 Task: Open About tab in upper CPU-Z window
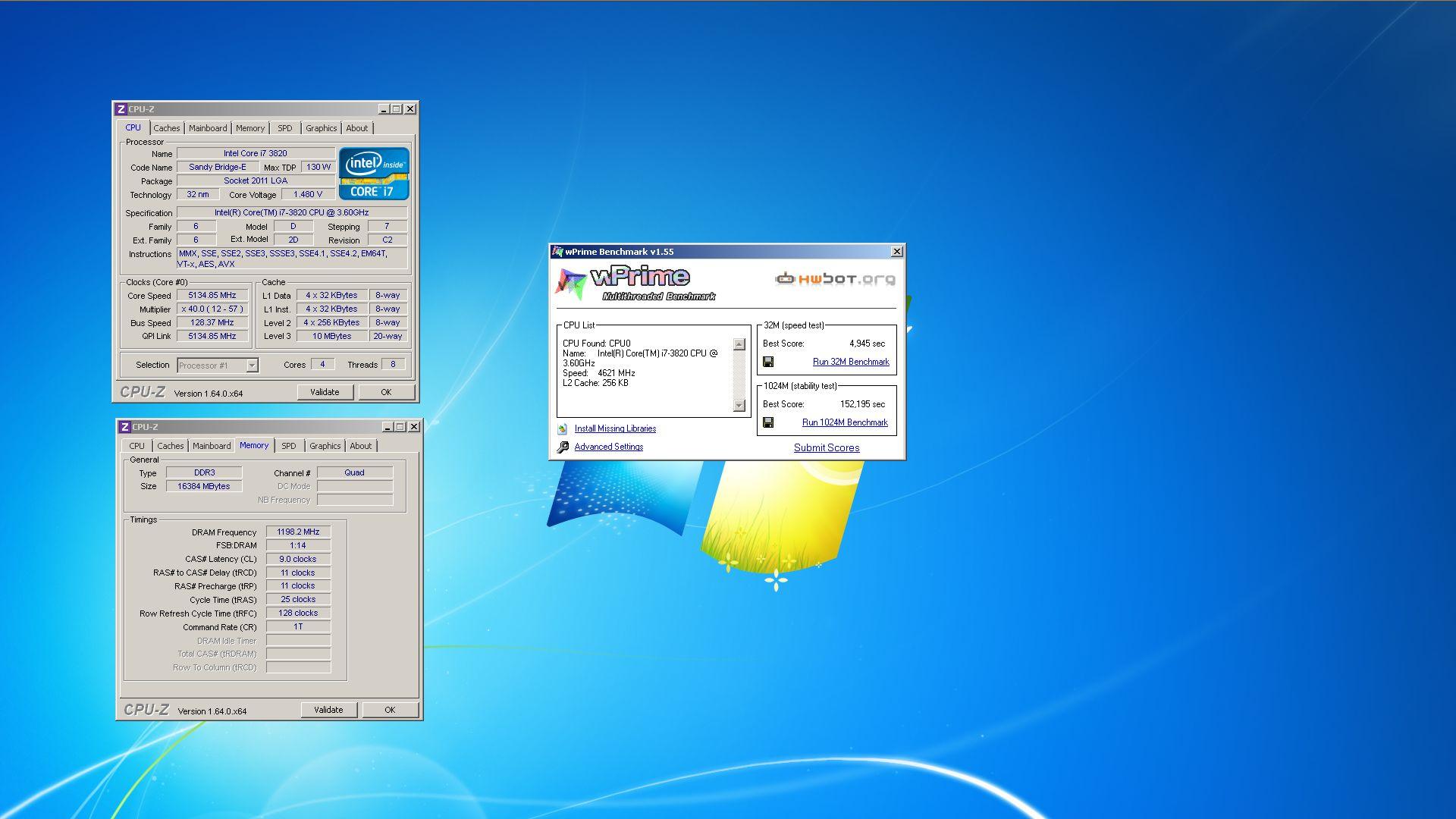coord(357,128)
